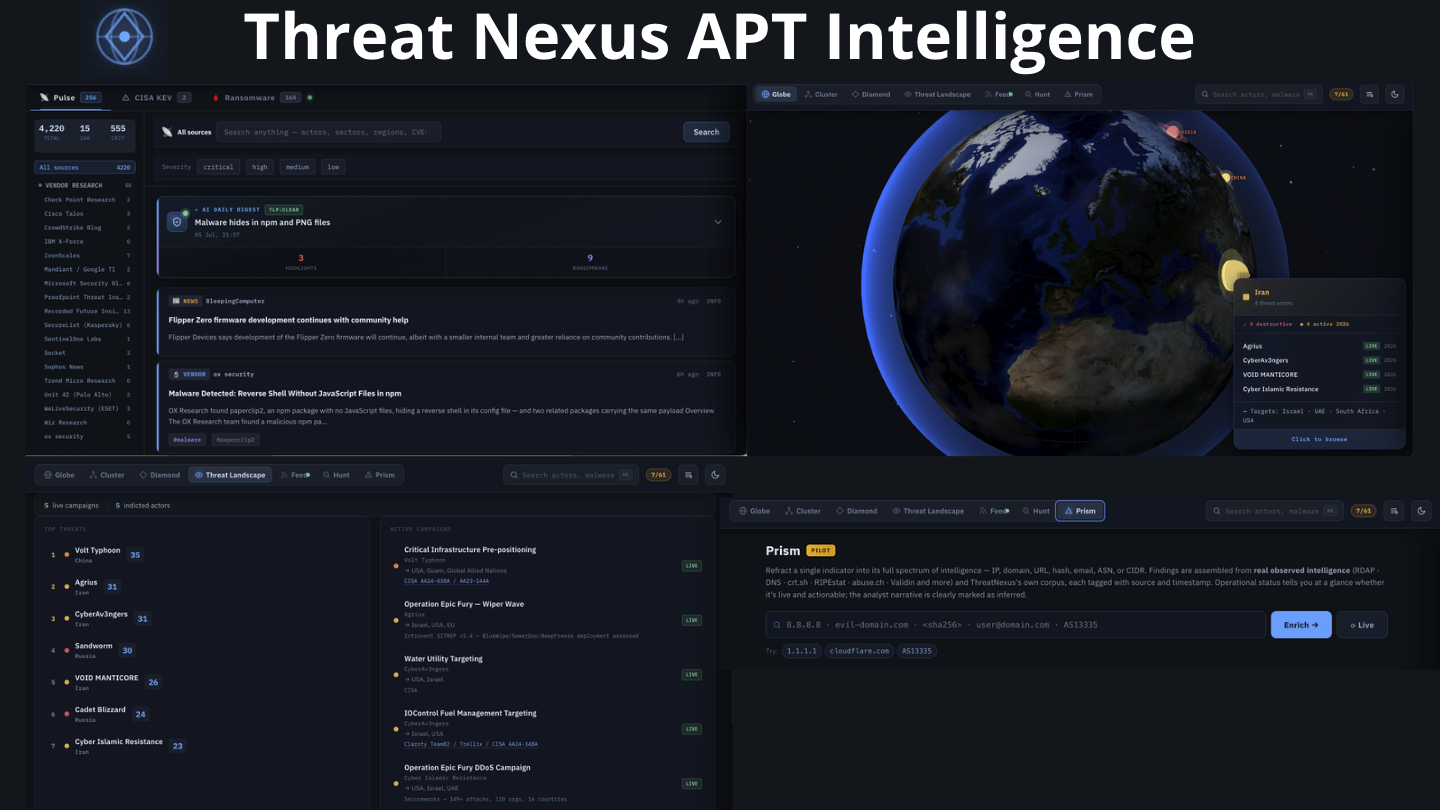The image size is (1440, 810).
Task: Toggle the critical severity filter
Action: coord(218,167)
